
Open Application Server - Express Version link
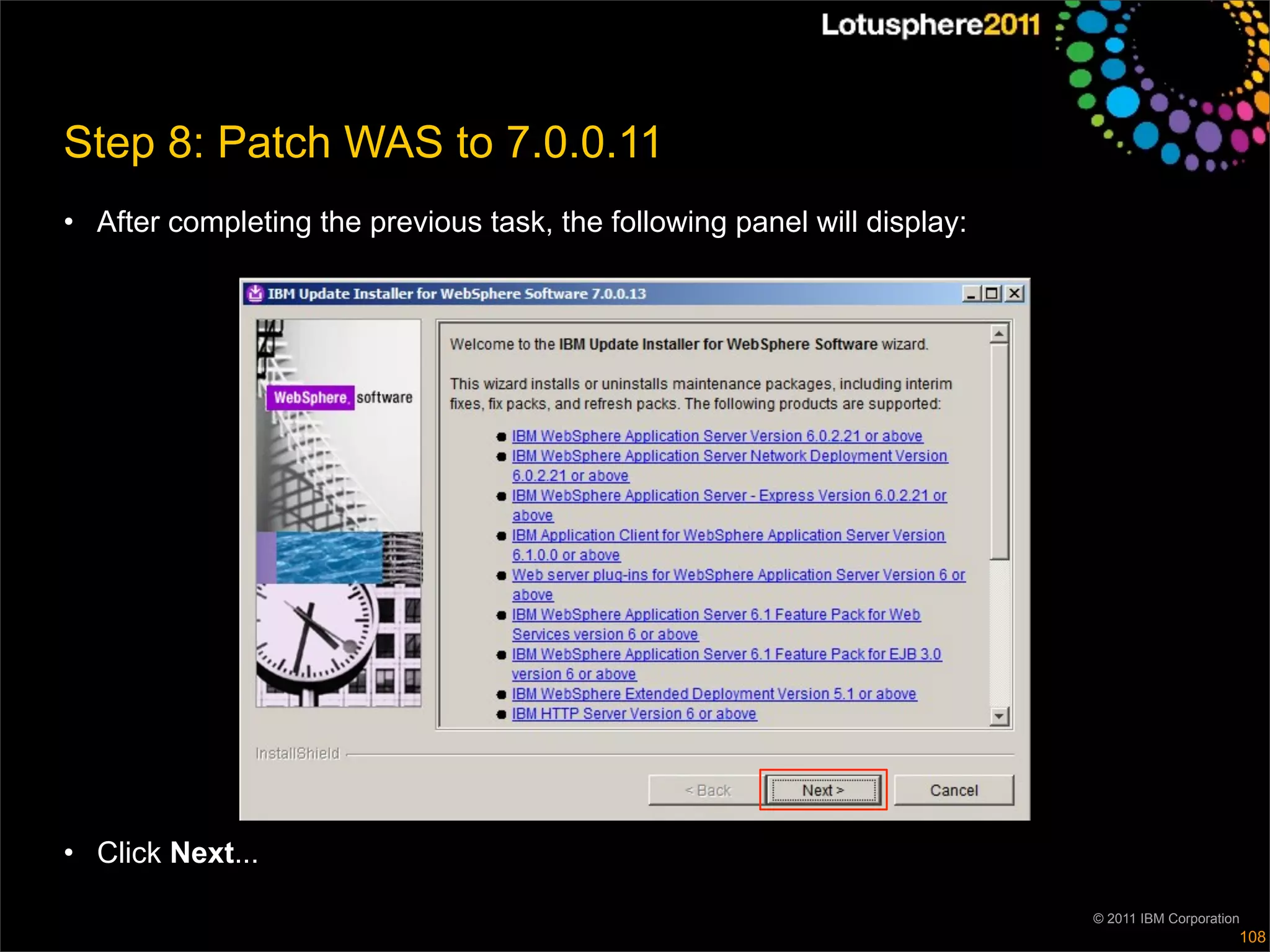pyautogui.click(x=729, y=506)
